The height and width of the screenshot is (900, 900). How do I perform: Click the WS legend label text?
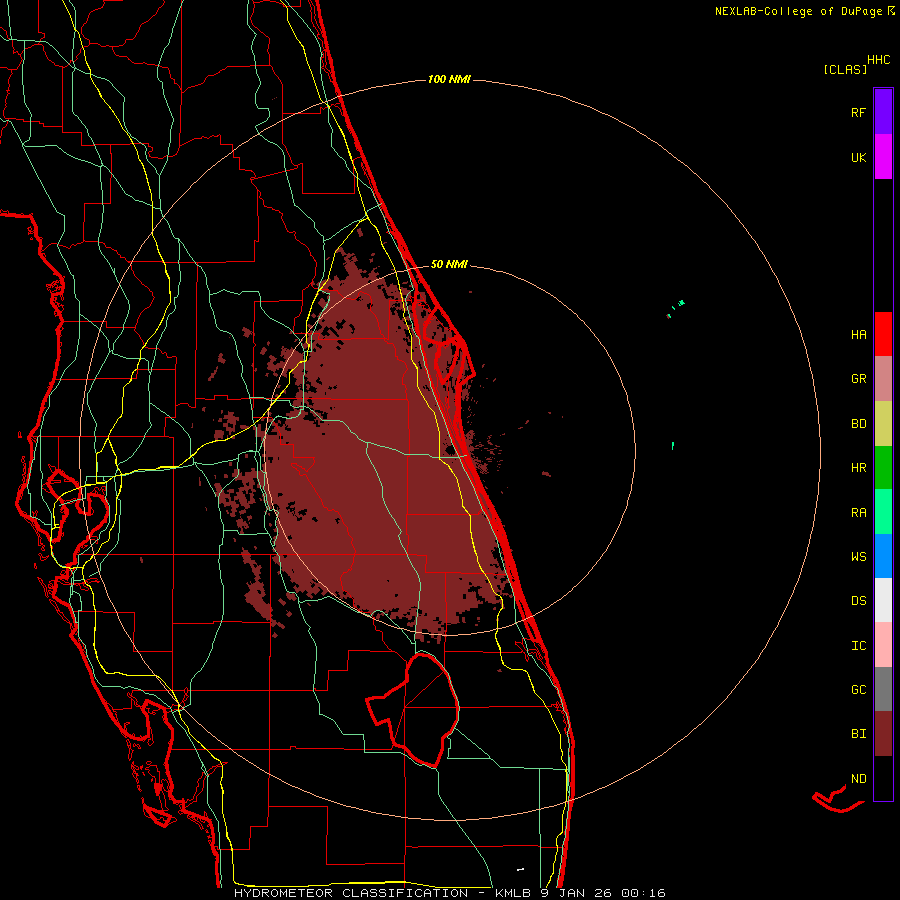pyautogui.click(x=859, y=556)
